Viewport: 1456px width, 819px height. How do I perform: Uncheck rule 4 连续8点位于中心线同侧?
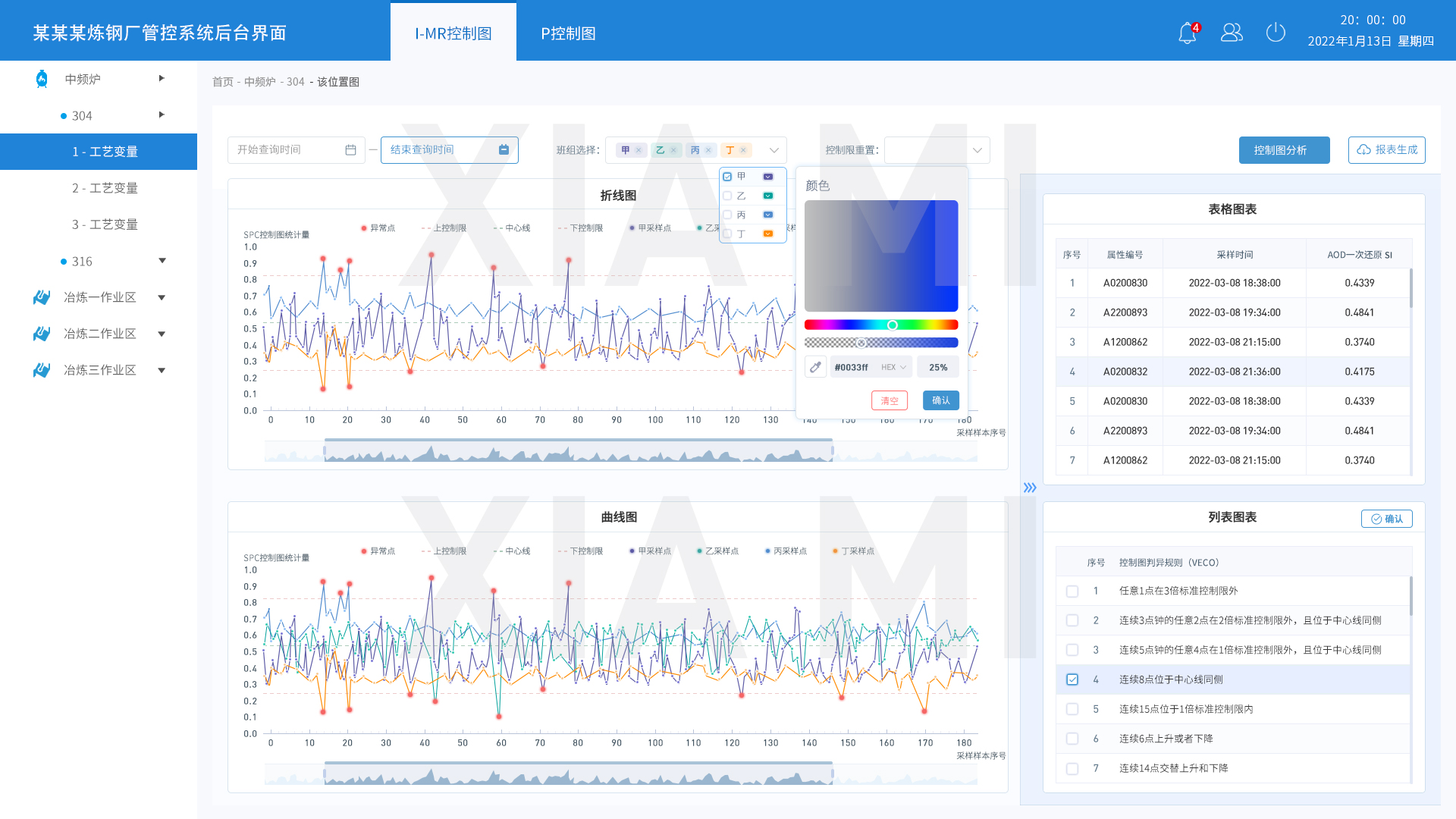click(x=1072, y=680)
